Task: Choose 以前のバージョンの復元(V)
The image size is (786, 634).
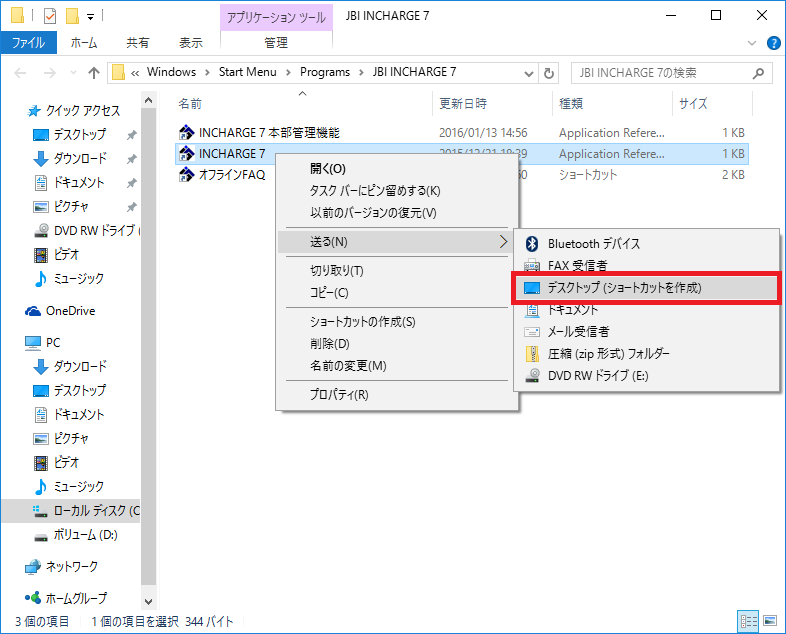Action: [x=397, y=213]
